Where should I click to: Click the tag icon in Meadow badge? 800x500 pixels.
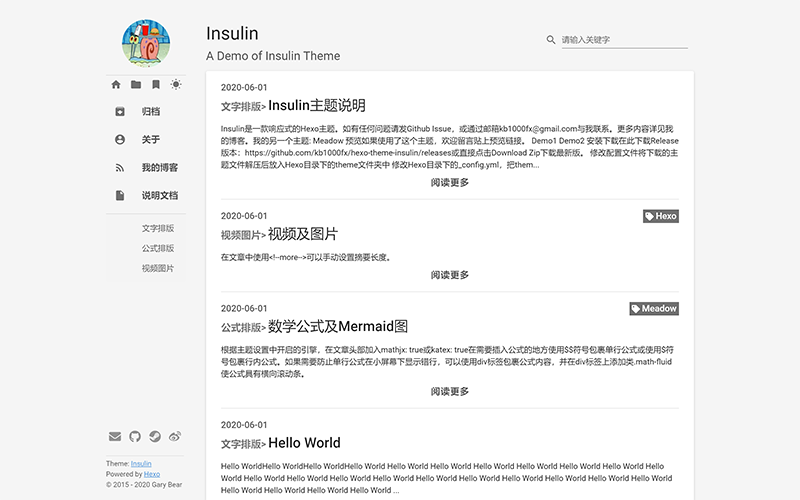point(636,309)
